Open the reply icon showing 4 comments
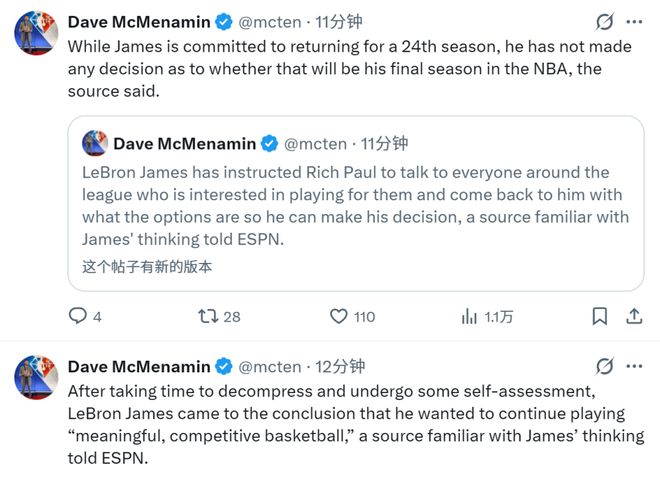The height and width of the screenshot is (477, 660). 78,316
